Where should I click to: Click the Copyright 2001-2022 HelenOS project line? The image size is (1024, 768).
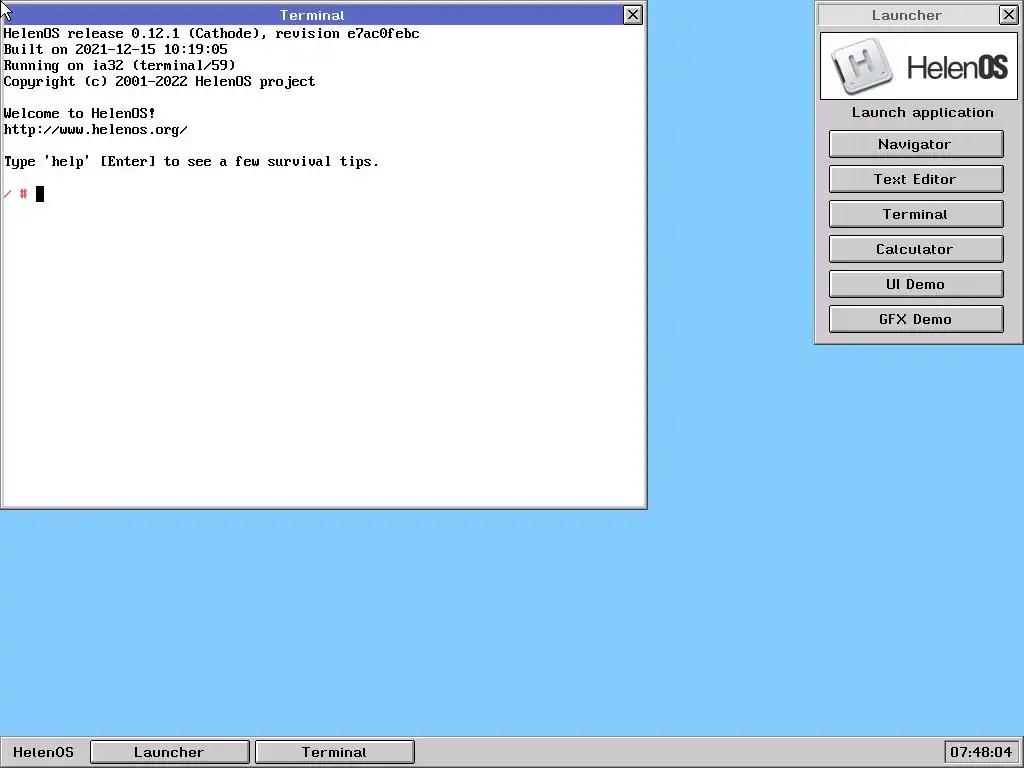pos(159,82)
